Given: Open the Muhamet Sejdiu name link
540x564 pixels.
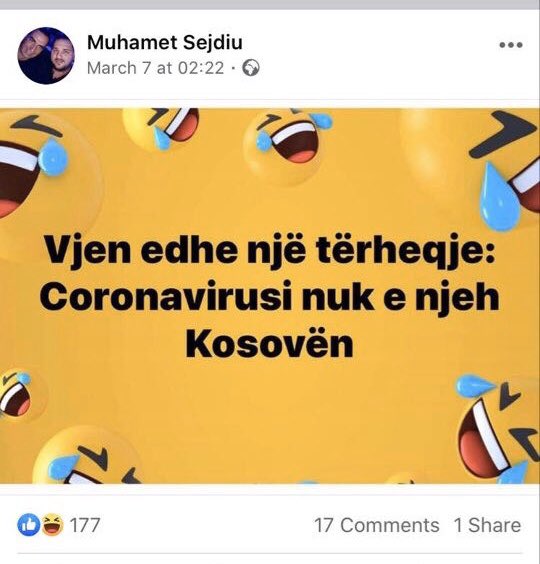Looking at the screenshot, I should click(165, 42).
